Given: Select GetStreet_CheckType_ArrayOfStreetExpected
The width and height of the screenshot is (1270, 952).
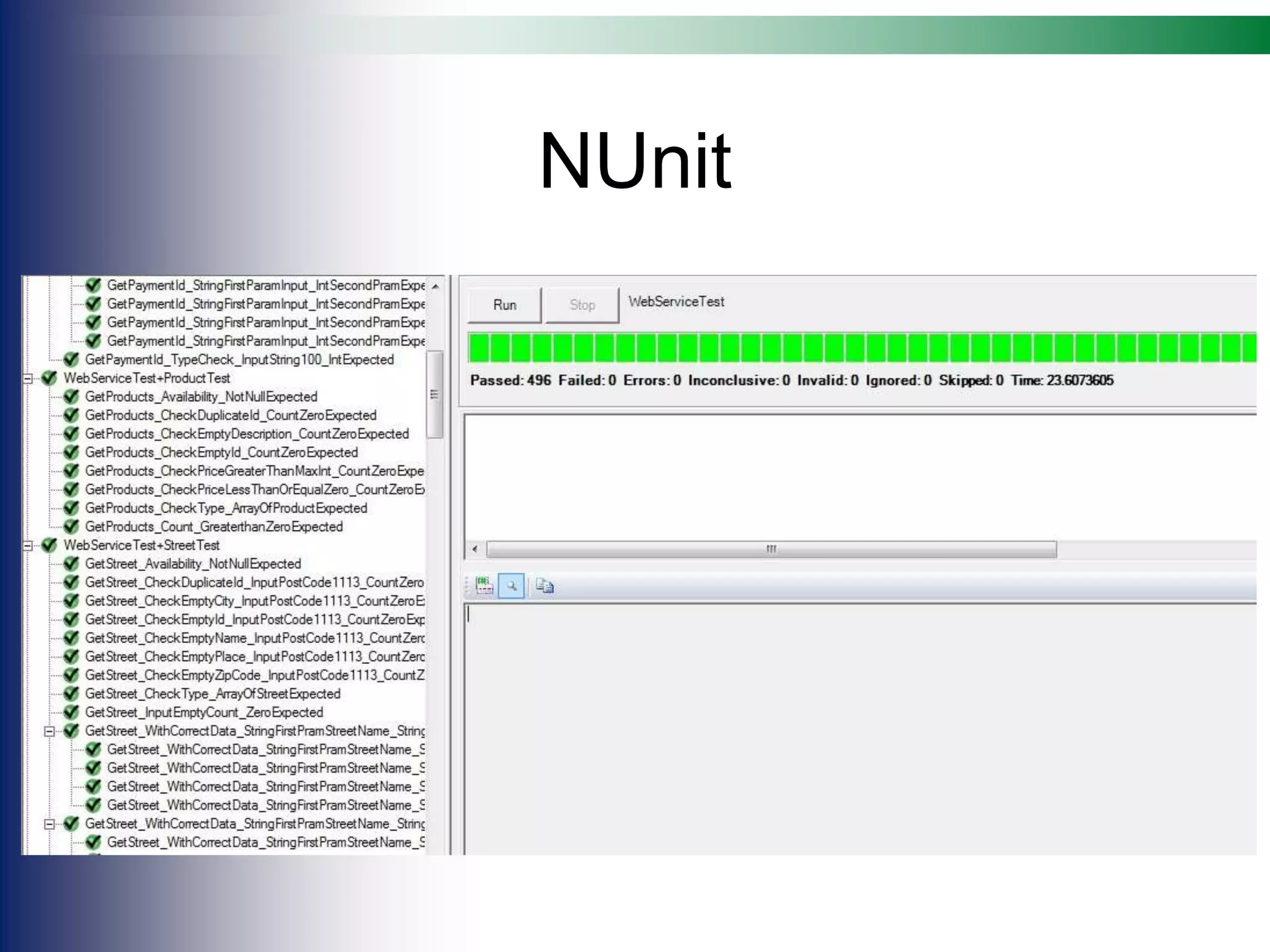Looking at the screenshot, I should click(213, 695).
